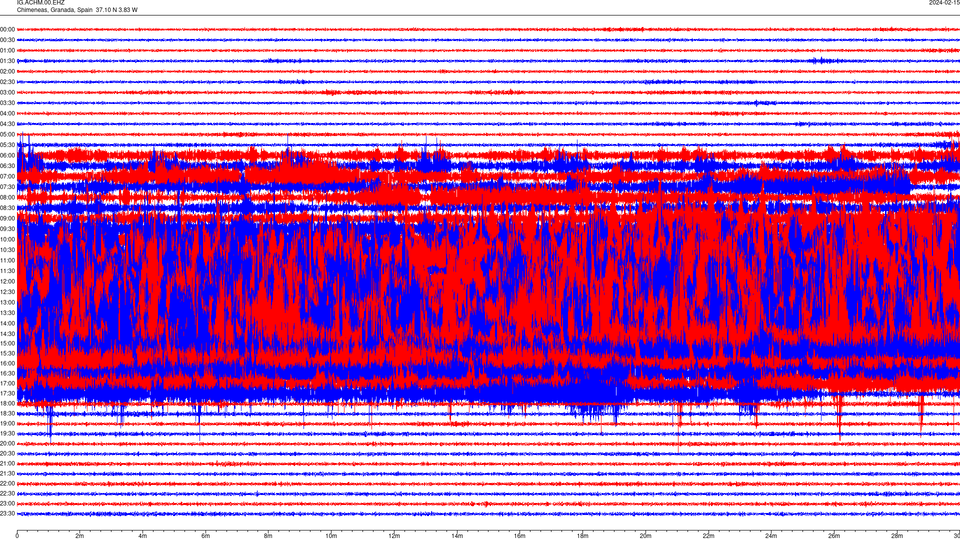Pick the 17:00 time row label
960x540 pixels.
(7, 383)
